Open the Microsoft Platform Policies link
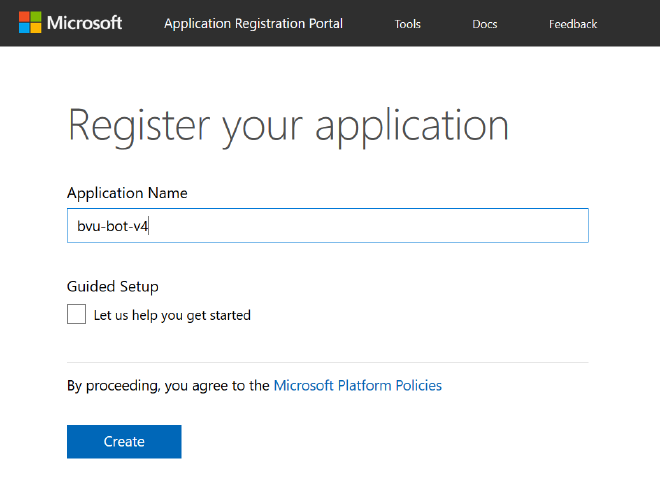 pyautogui.click(x=357, y=385)
